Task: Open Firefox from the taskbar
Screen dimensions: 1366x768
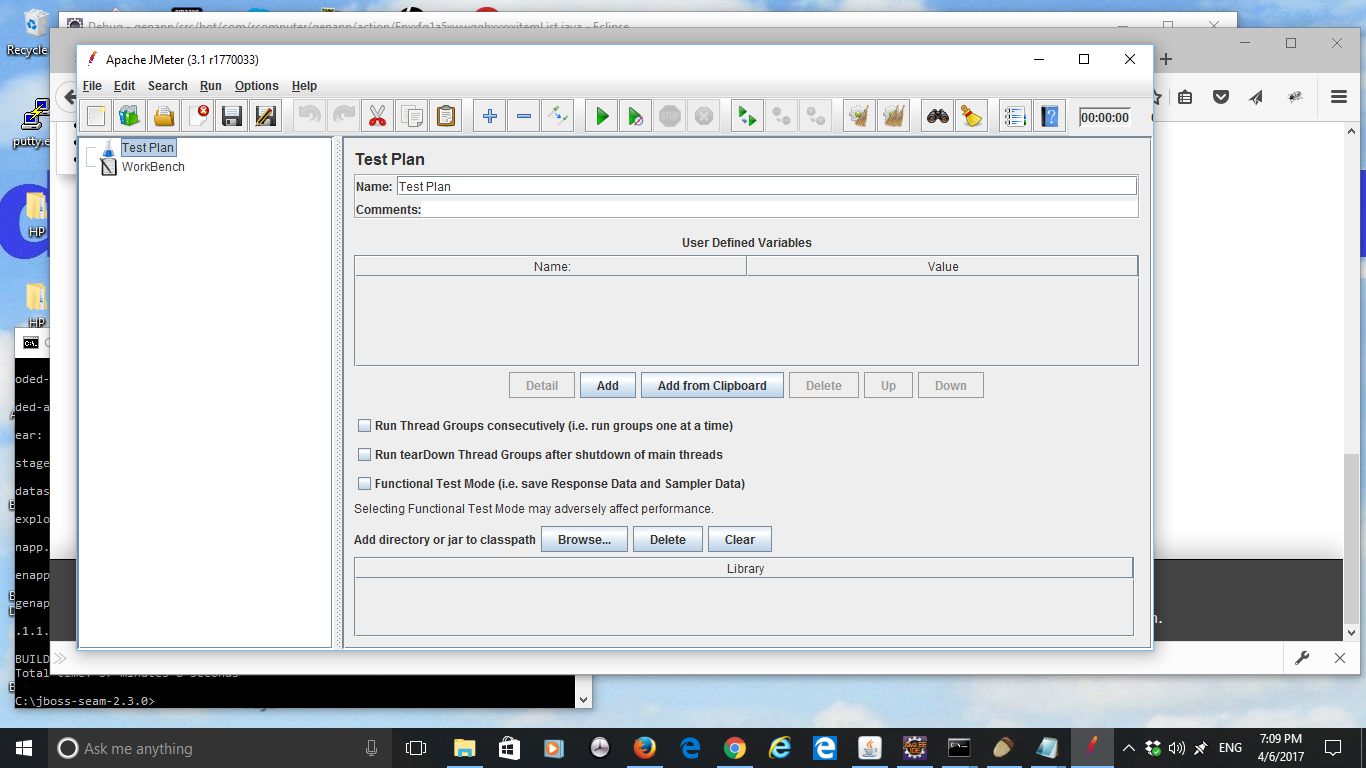Action: click(645, 748)
